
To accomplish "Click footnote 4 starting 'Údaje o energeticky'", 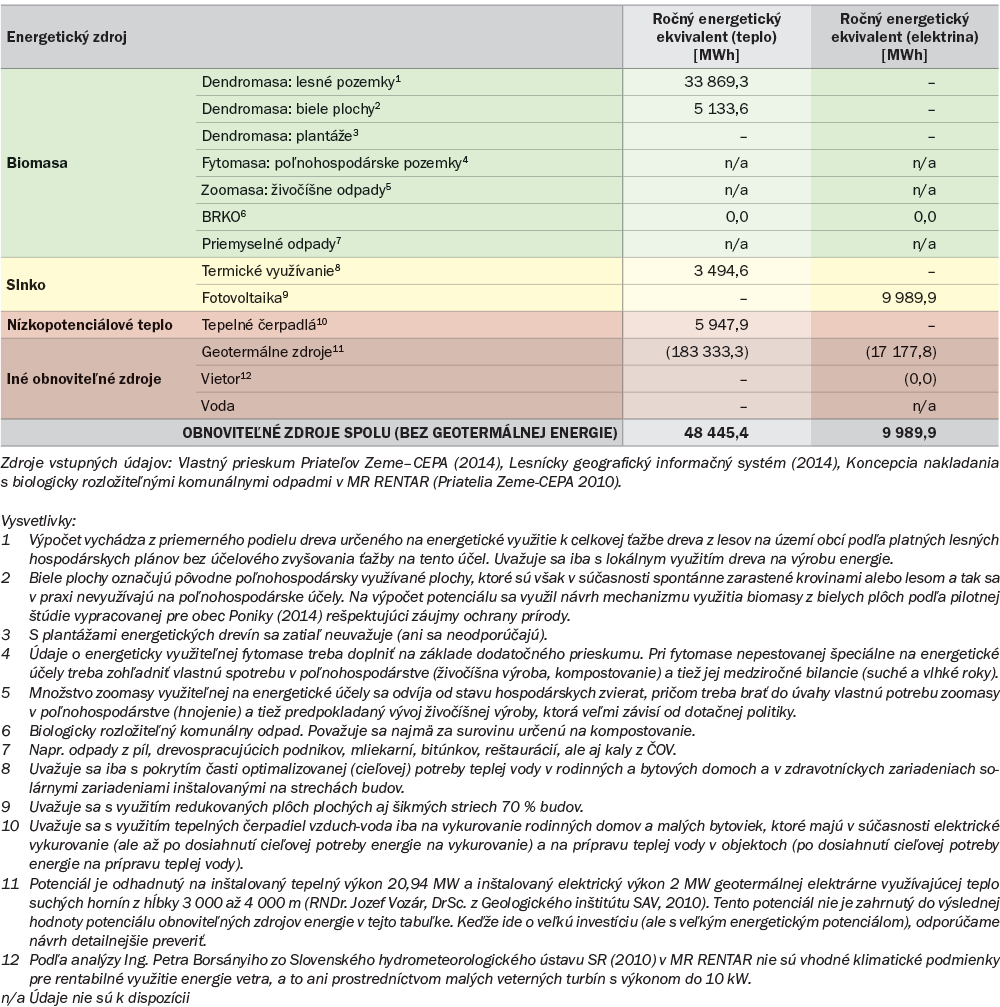I will tap(500, 663).
